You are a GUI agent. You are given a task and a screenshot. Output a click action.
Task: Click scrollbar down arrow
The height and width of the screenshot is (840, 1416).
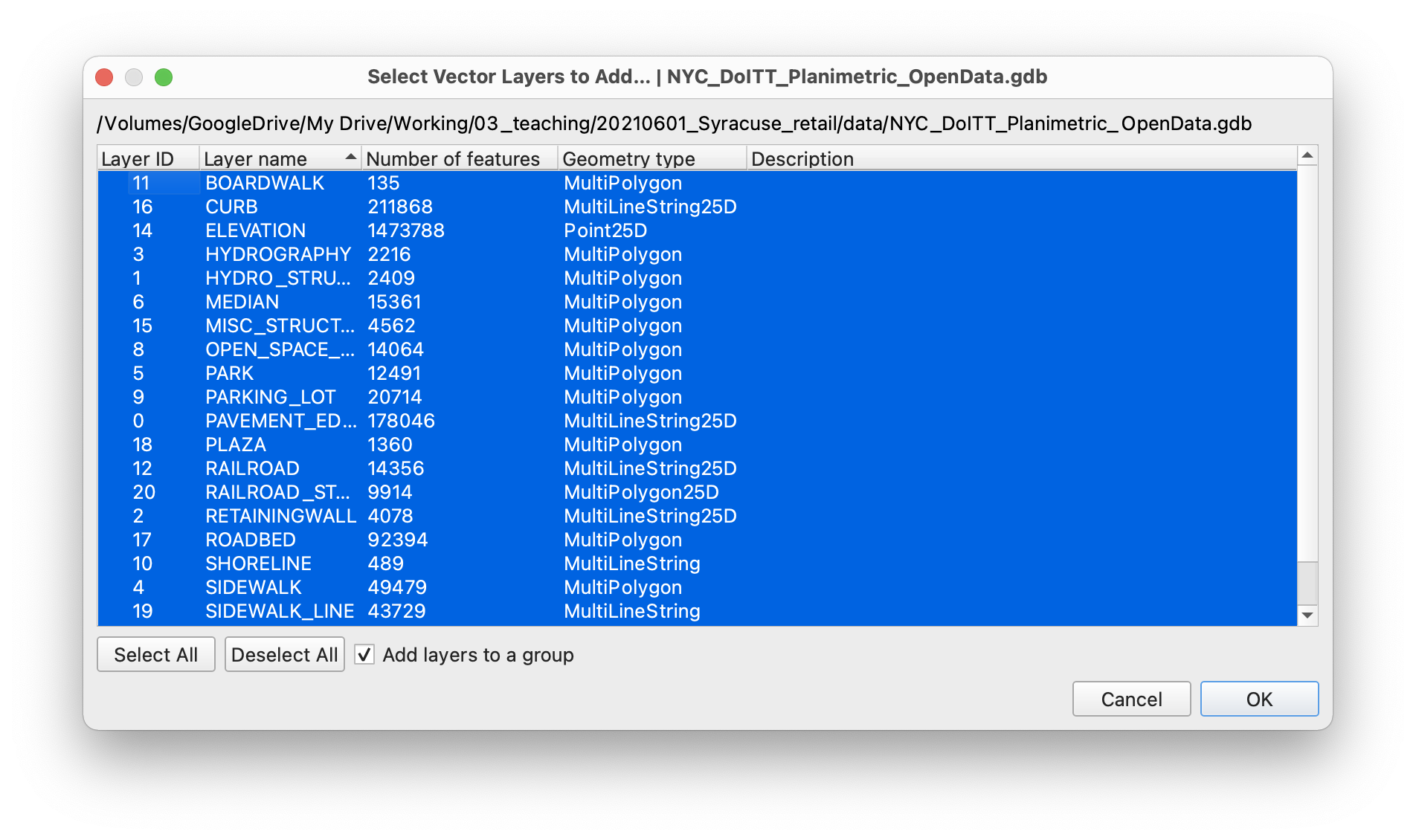click(1307, 616)
